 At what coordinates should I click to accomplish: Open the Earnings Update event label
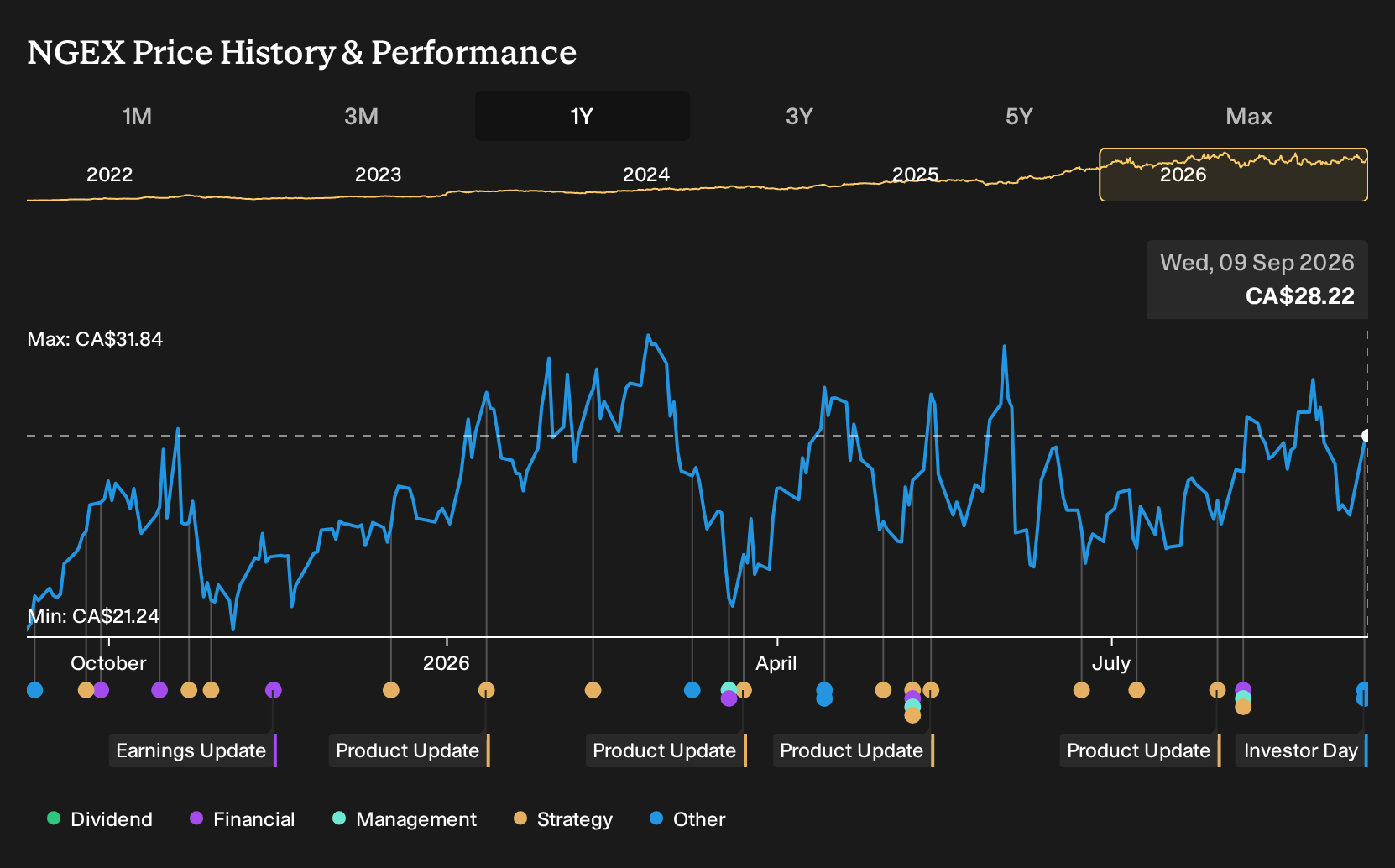[192, 750]
